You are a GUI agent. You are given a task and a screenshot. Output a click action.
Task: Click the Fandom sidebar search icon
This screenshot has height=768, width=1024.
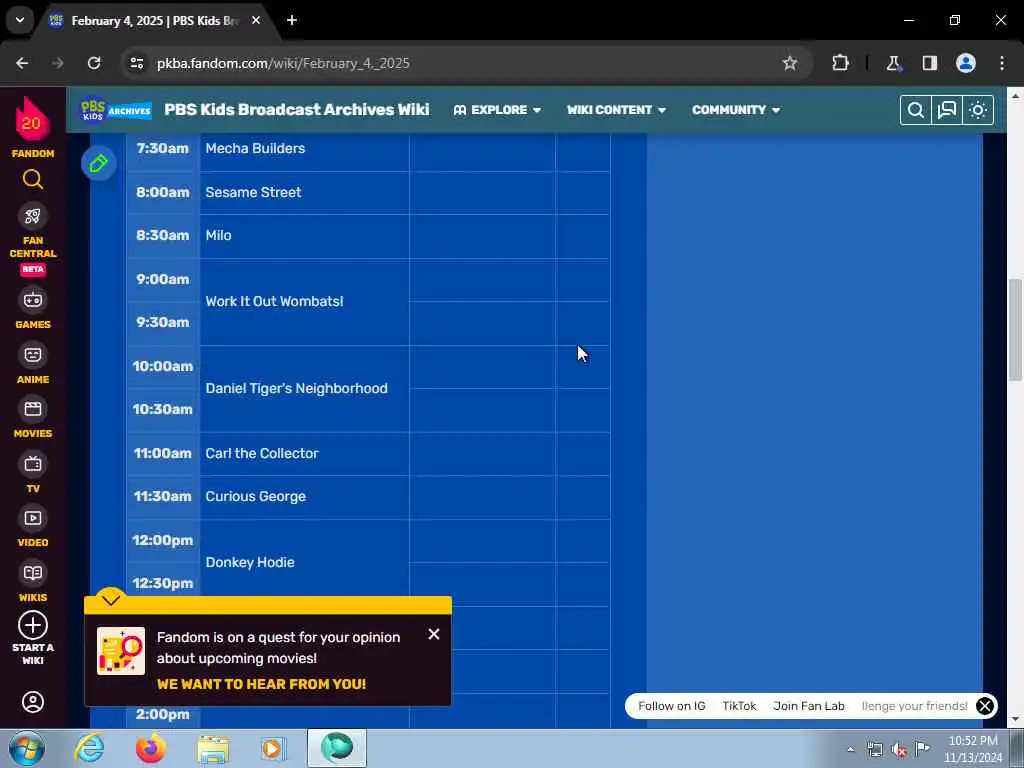click(x=33, y=179)
